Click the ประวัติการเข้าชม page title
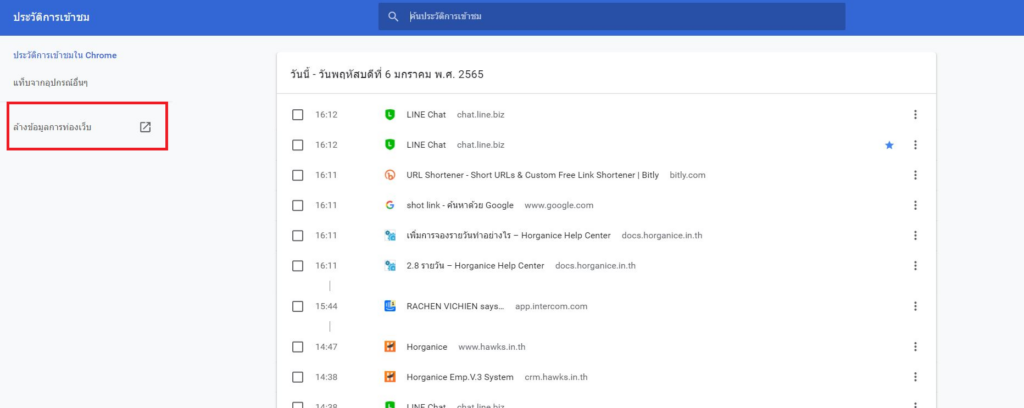1024x408 pixels. (x=51, y=17)
